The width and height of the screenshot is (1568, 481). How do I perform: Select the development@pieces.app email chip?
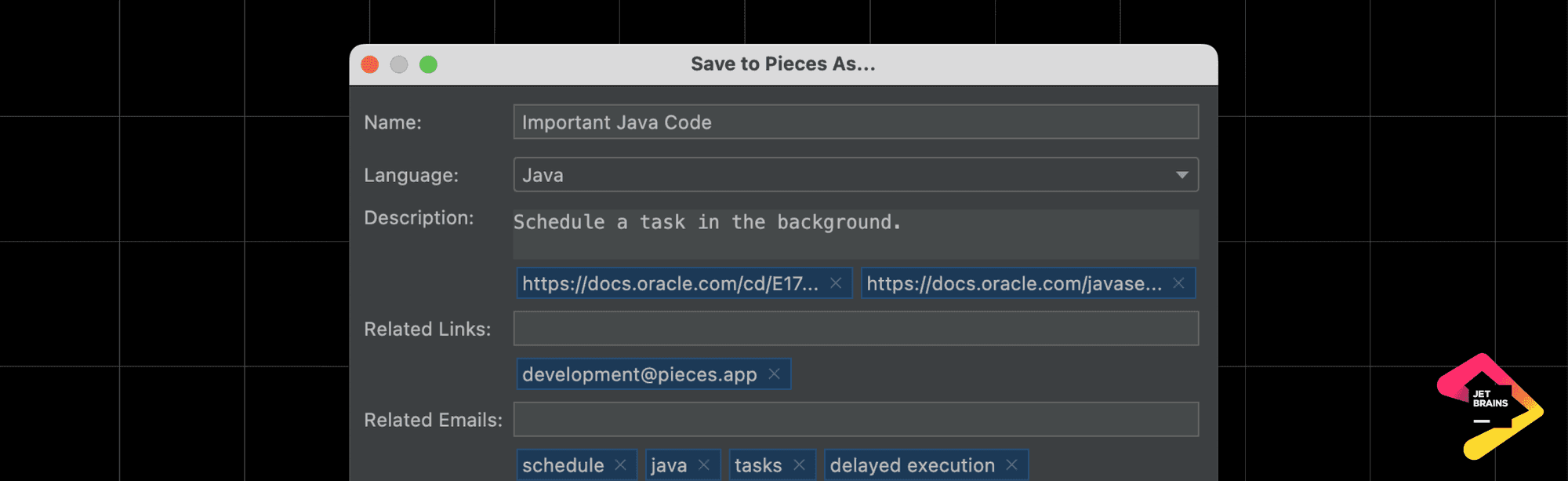pyautogui.click(x=639, y=374)
